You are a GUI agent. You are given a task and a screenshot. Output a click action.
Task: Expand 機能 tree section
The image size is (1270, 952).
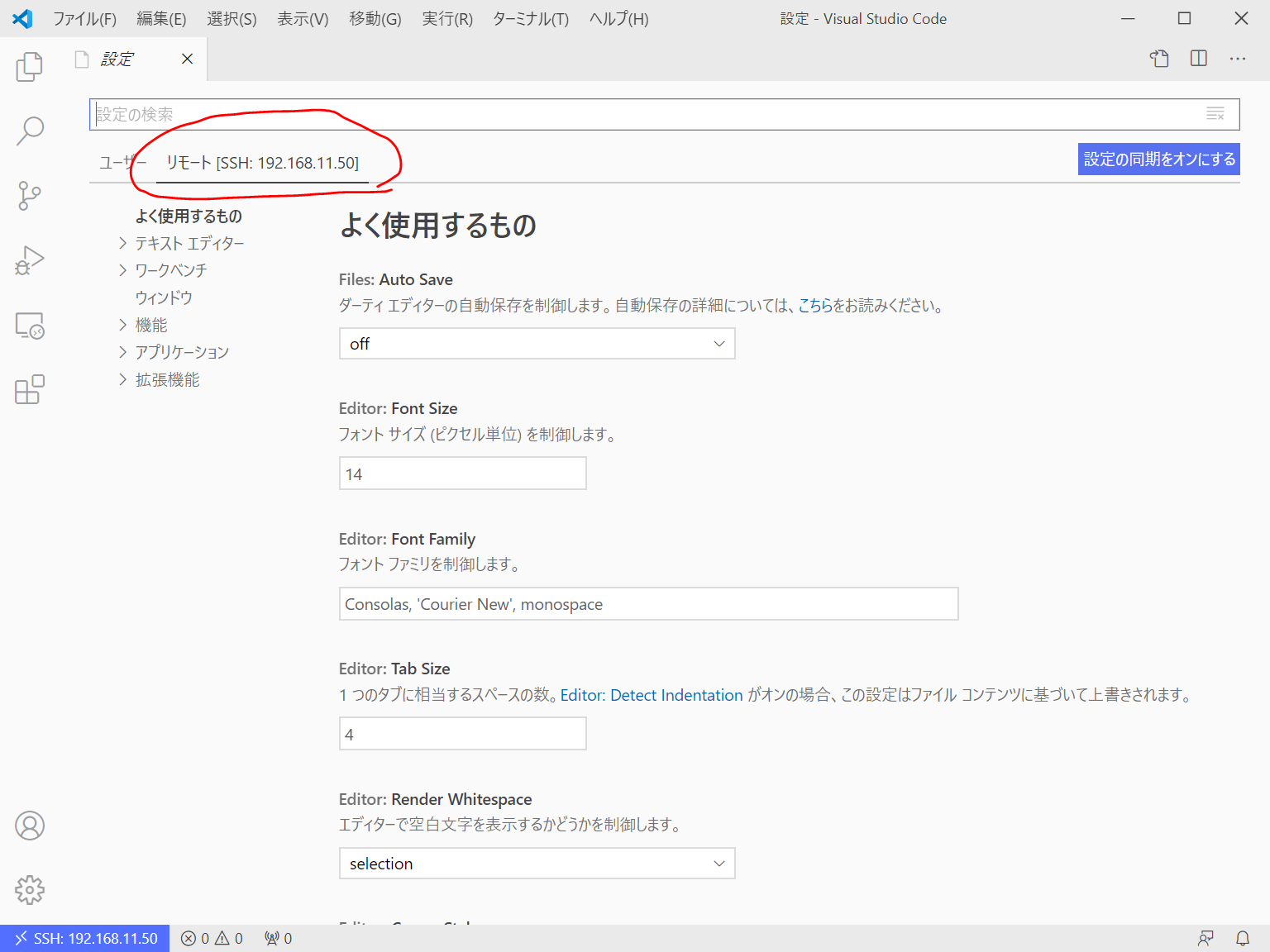tap(122, 325)
